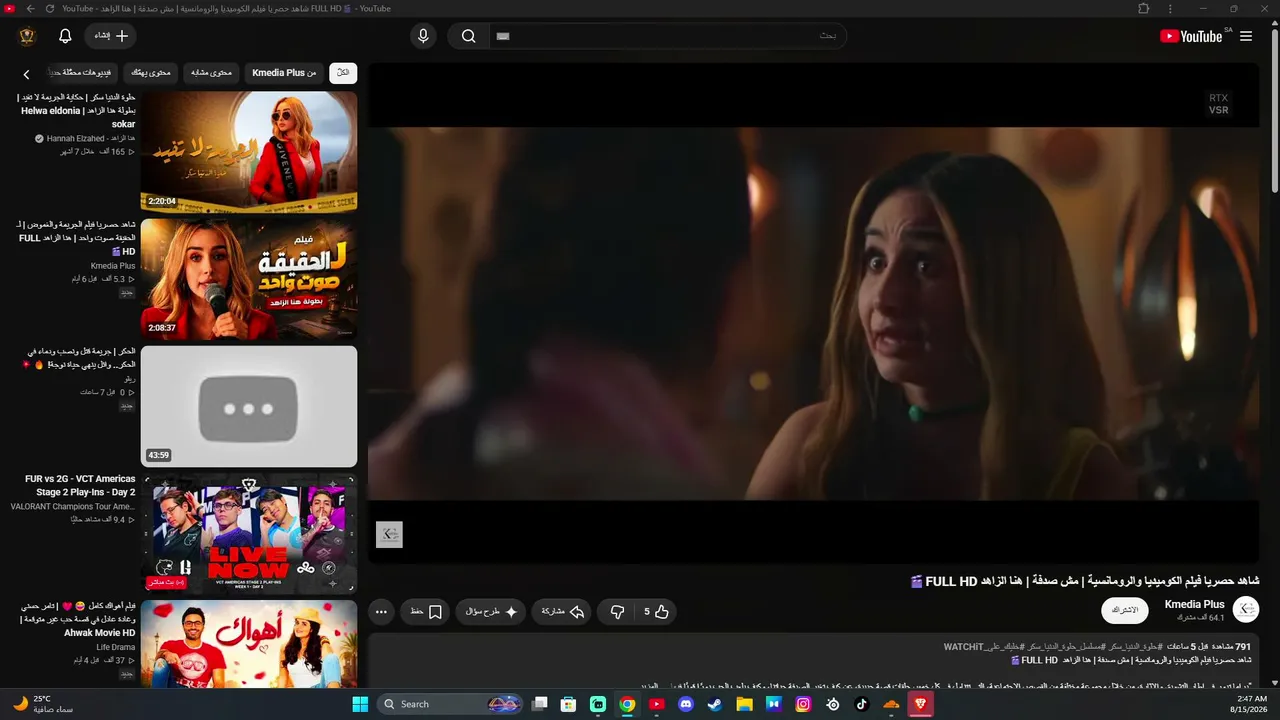Screen dimensions: 1280x720
Task: Open SteelSeries app from the taskbar
Action: click(833, 704)
